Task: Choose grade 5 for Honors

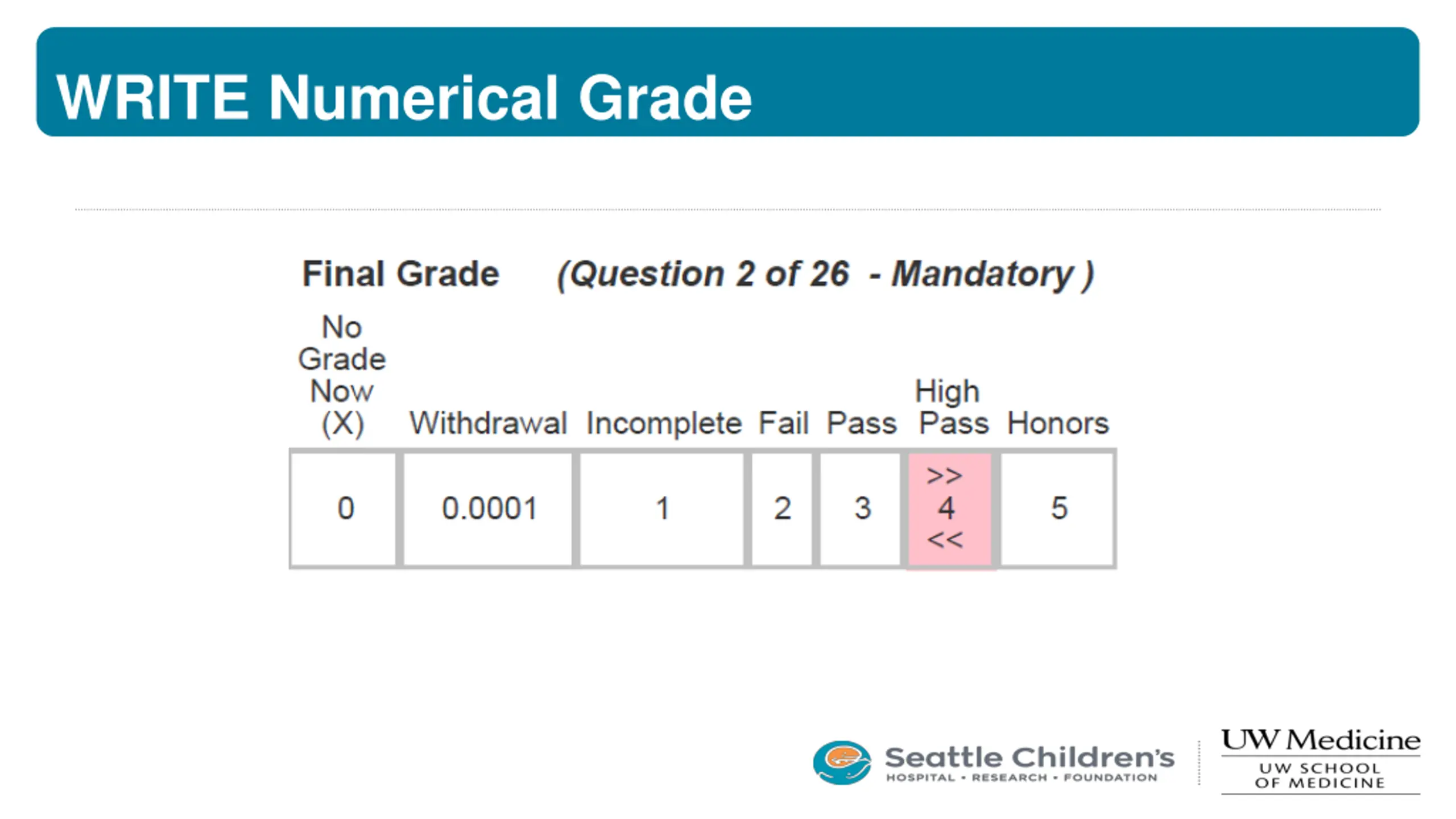Action: point(1057,508)
